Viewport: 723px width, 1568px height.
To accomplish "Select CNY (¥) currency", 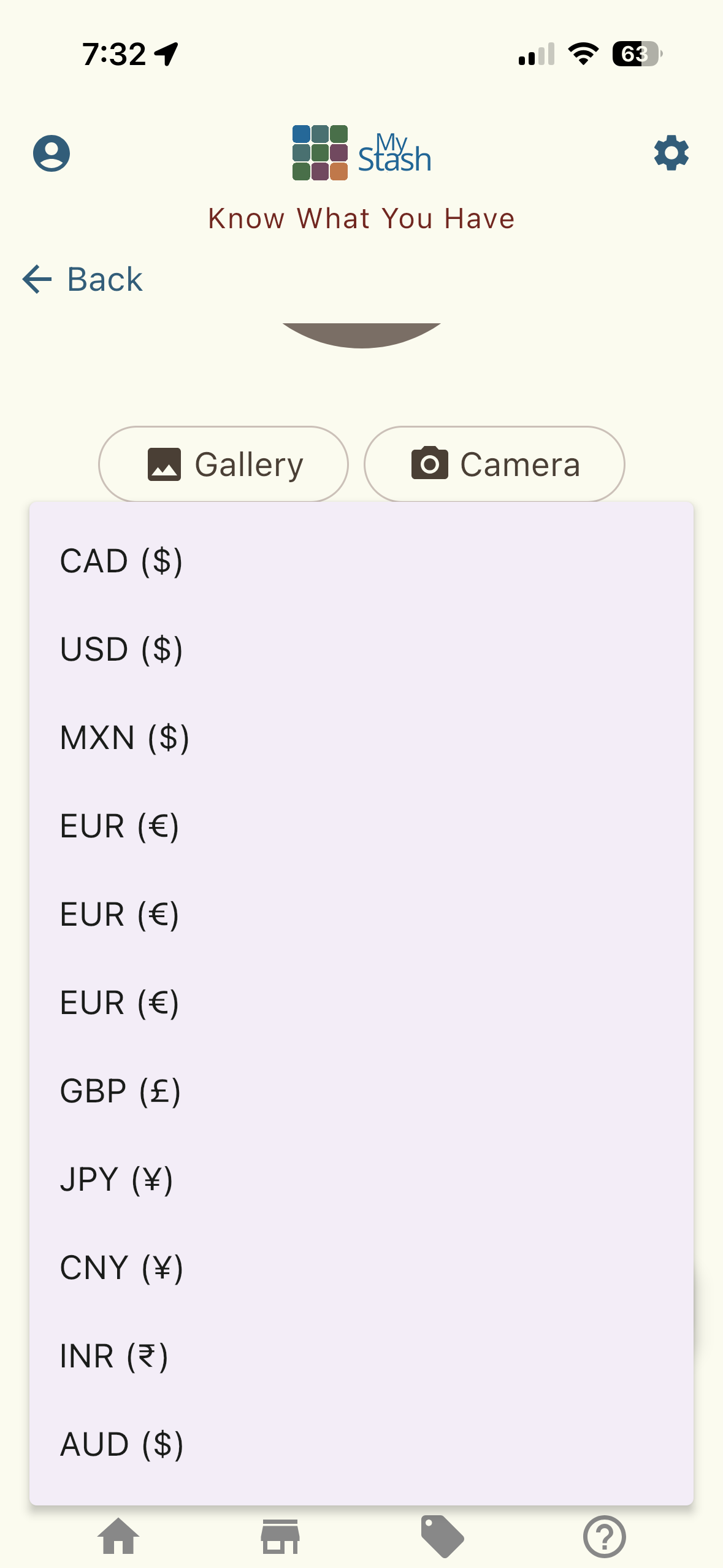I will [121, 1268].
